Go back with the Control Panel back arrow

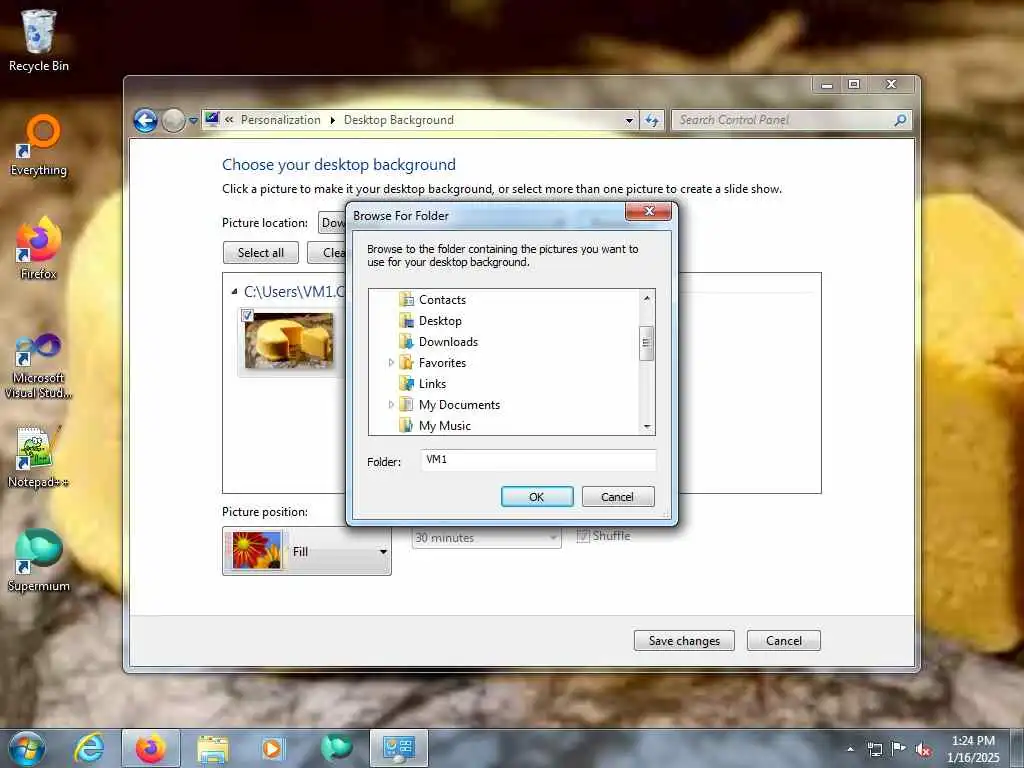tap(146, 120)
